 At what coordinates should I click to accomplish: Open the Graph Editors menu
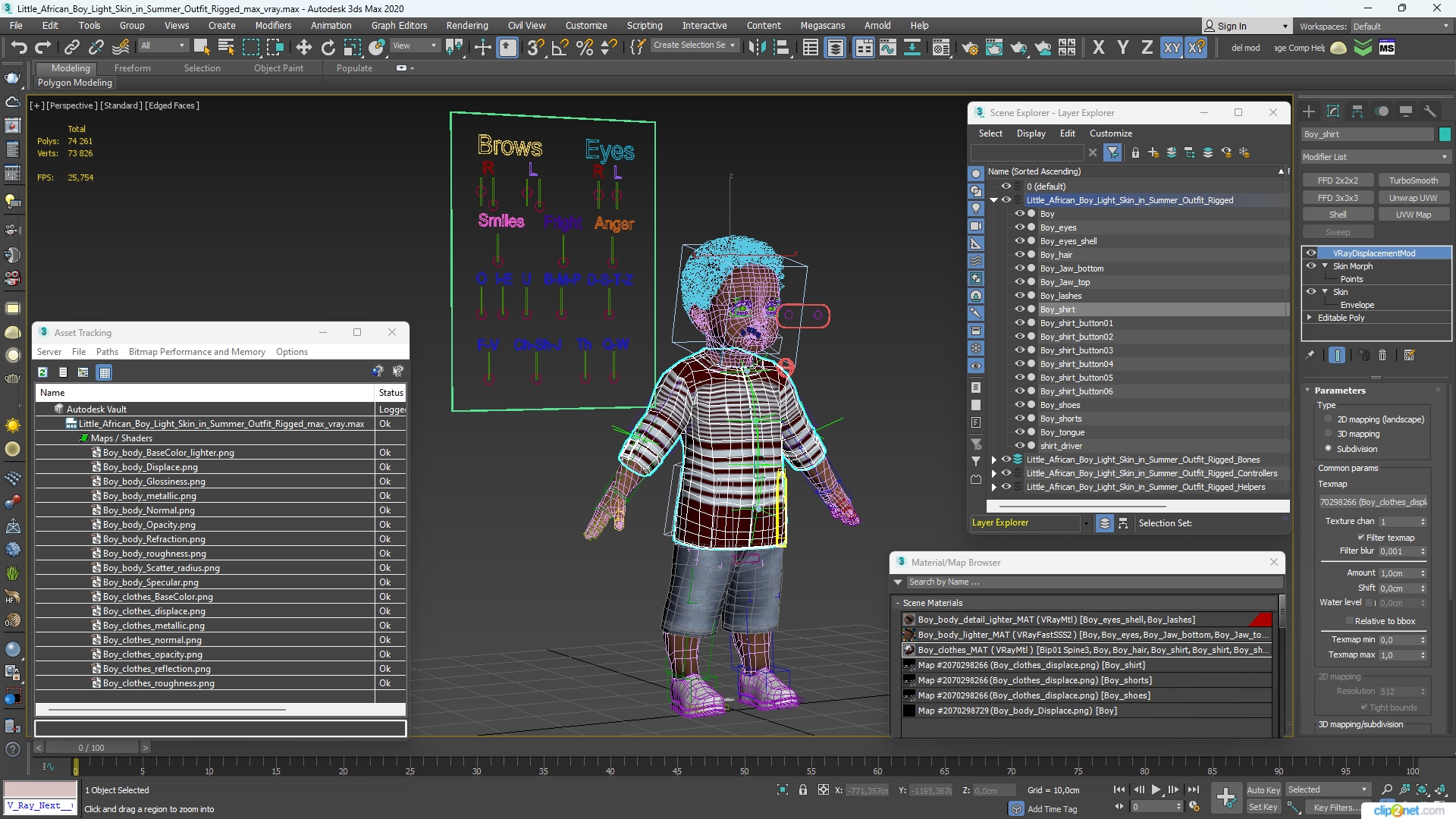click(x=399, y=26)
